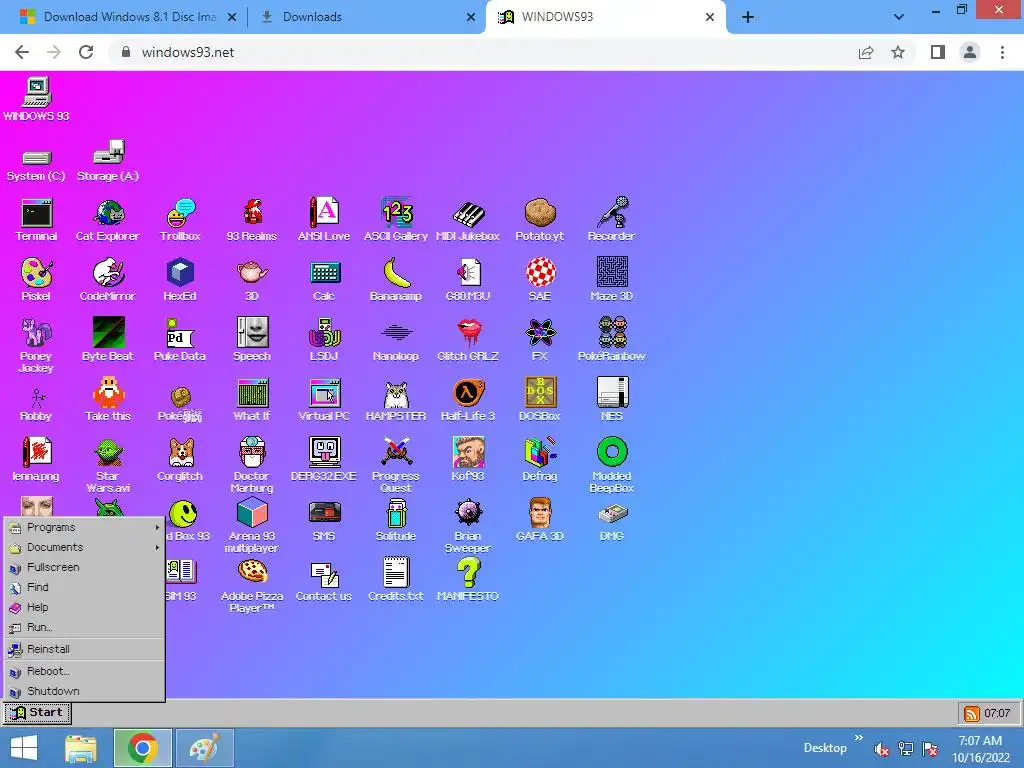
Task: Click the RSS feed tray icon
Action: [x=972, y=713]
